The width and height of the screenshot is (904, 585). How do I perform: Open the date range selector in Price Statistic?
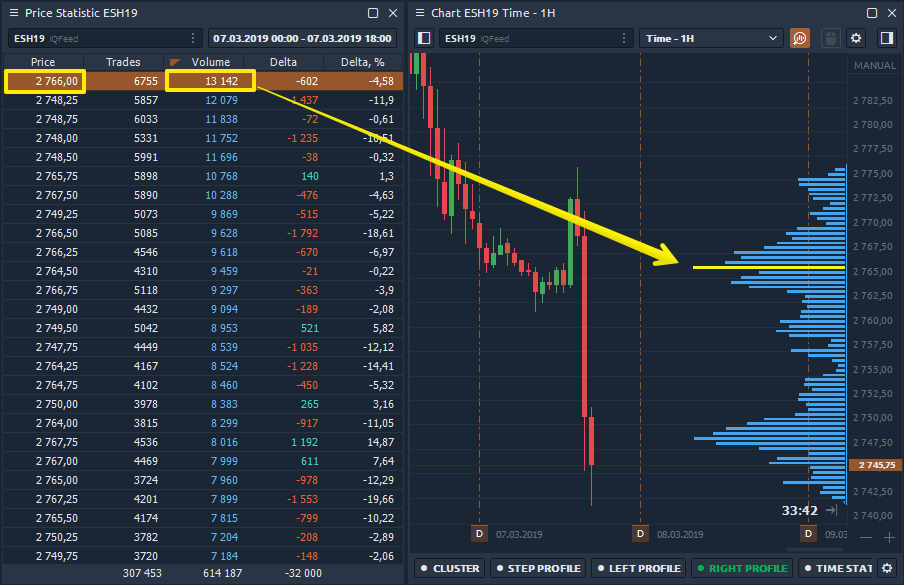[302, 38]
